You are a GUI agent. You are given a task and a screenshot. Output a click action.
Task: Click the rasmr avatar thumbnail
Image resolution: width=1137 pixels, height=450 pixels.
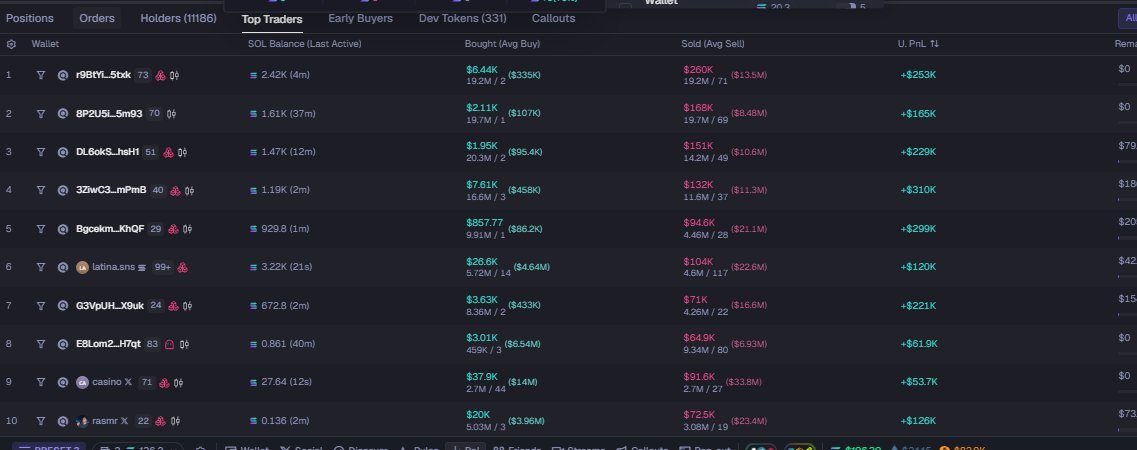(83, 420)
